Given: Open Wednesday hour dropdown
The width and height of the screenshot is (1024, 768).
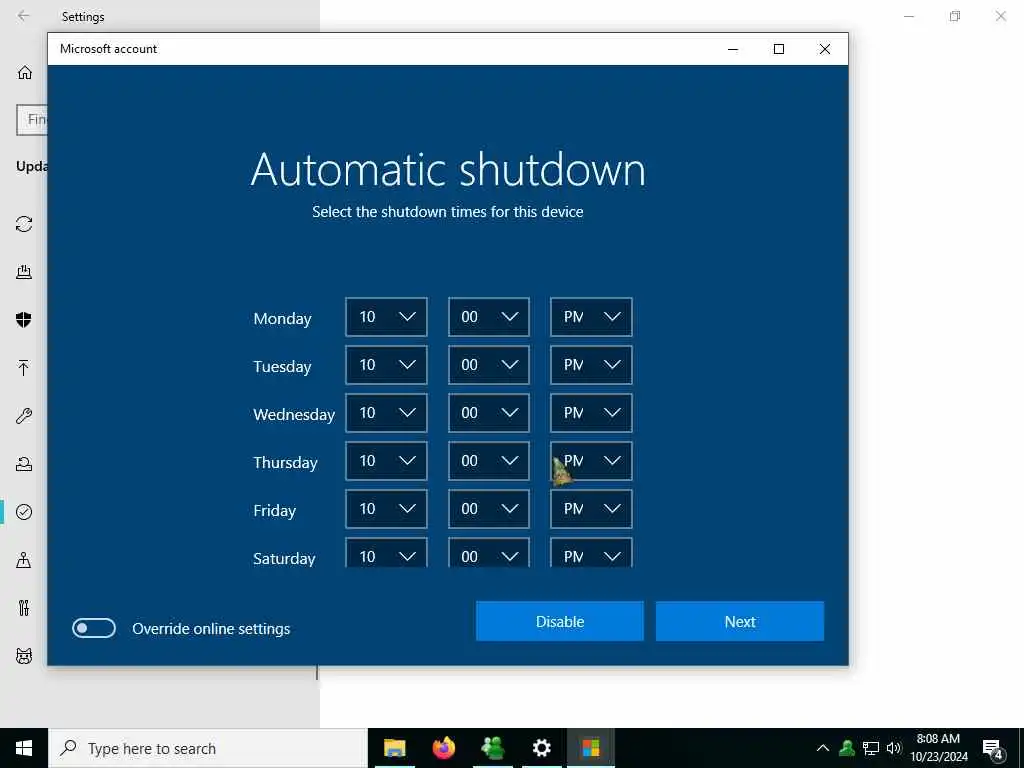Looking at the screenshot, I should tap(387, 413).
